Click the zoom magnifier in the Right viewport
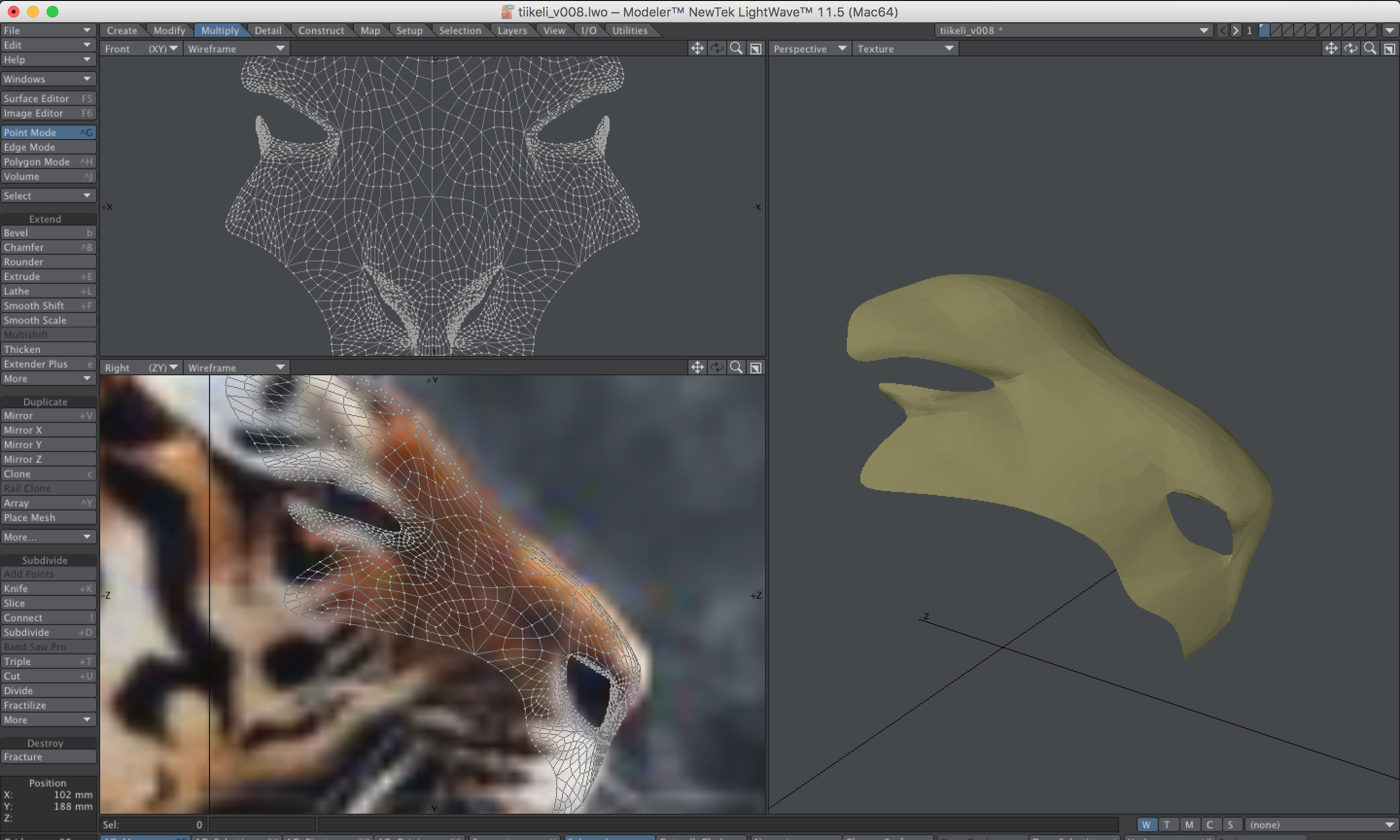This screenshot has width=1400, height=840. [736, 367]
